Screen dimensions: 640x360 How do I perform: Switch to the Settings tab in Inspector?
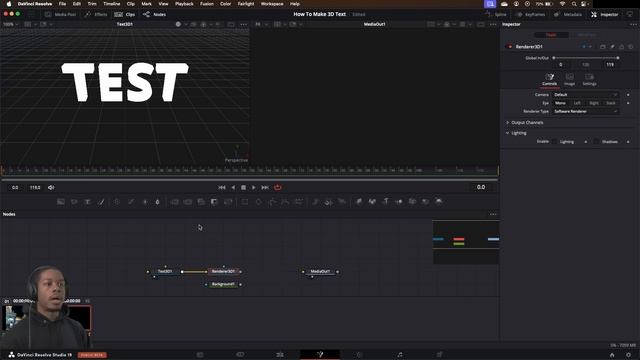589,79
